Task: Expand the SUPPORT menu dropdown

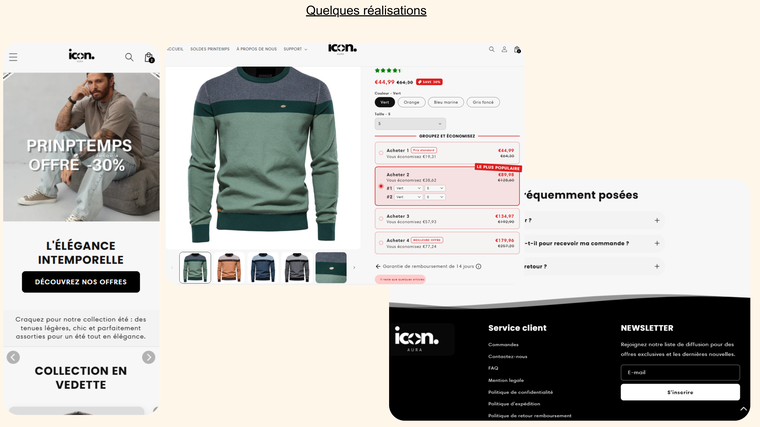Action: pos(295,49)
